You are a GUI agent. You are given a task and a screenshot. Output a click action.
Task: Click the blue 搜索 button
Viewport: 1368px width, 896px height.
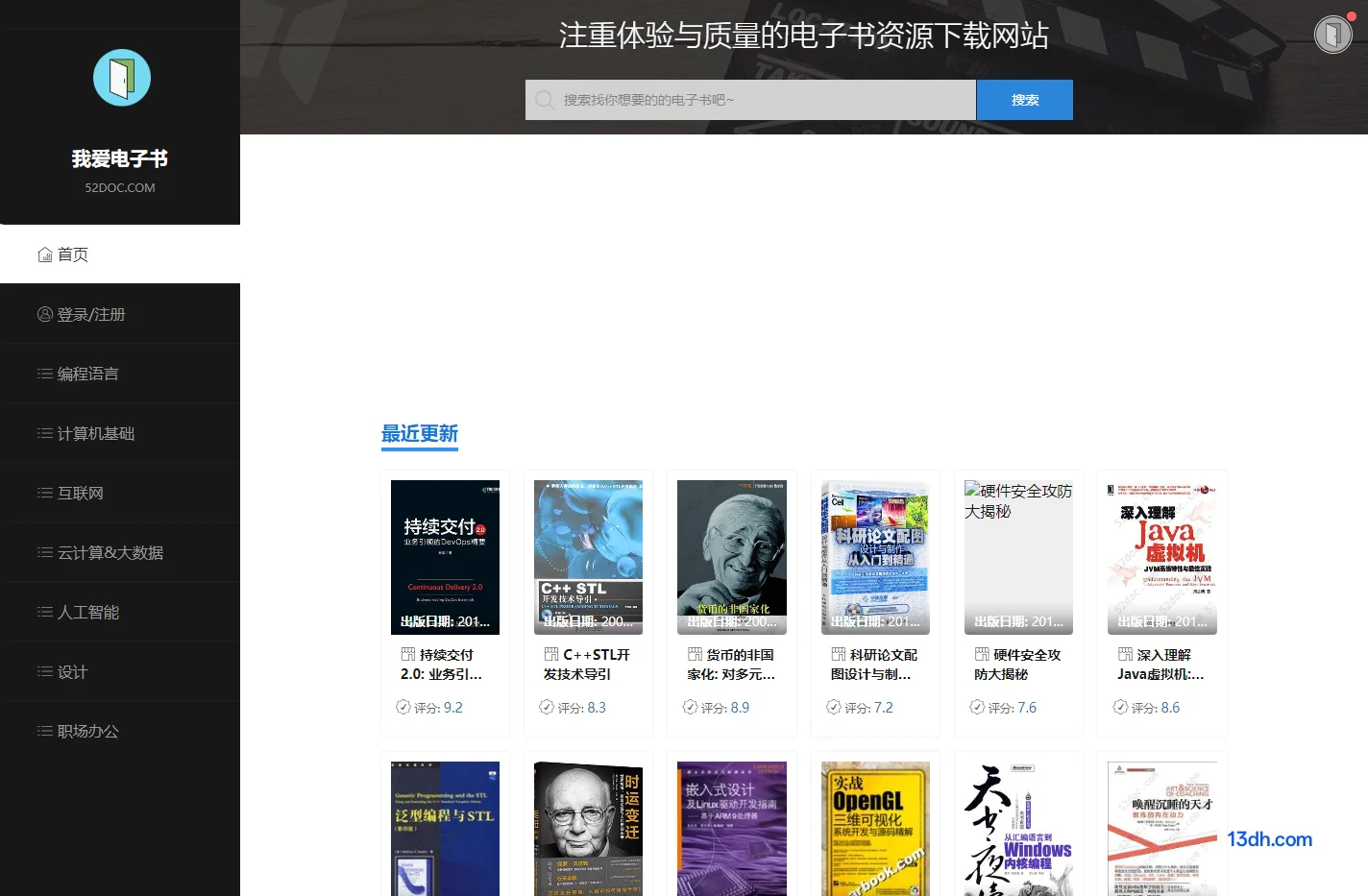tap(1024, 100)
